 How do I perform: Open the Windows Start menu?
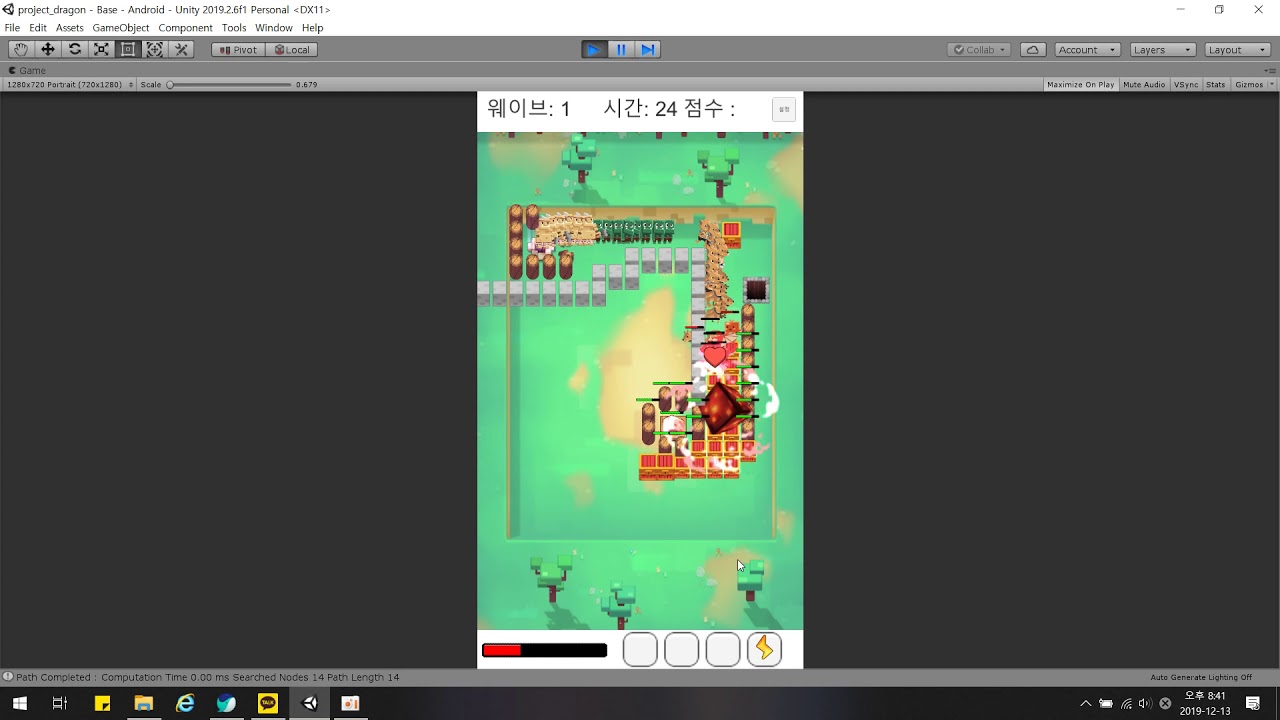[x=19, y=703]
